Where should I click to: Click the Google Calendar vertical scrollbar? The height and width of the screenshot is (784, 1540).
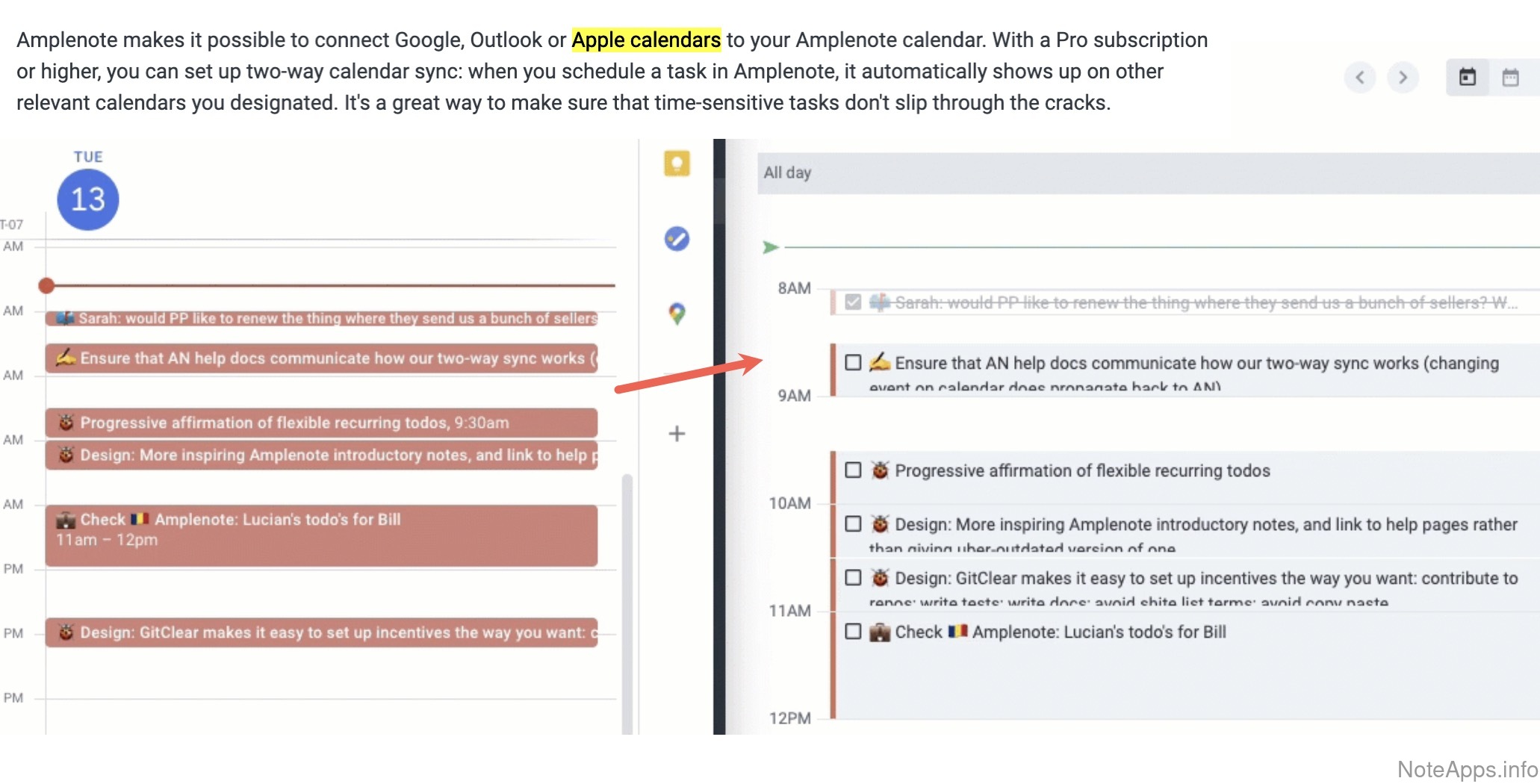(627, 597)
